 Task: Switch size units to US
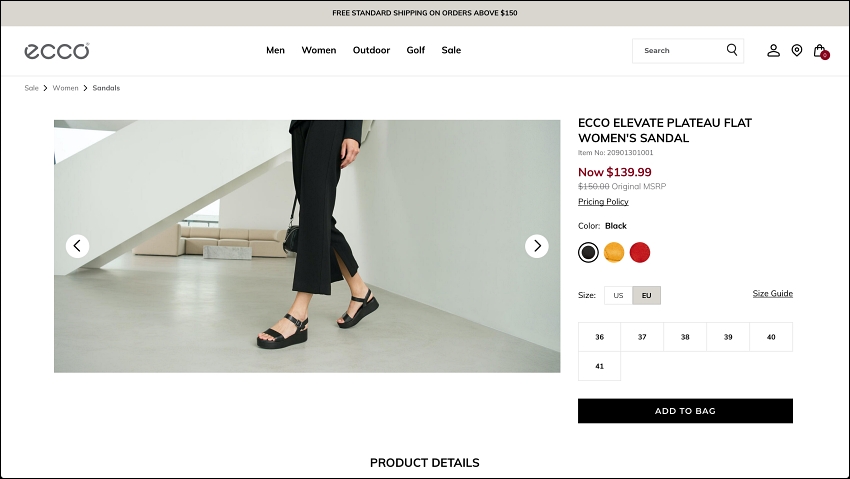(x=618, y=295)
